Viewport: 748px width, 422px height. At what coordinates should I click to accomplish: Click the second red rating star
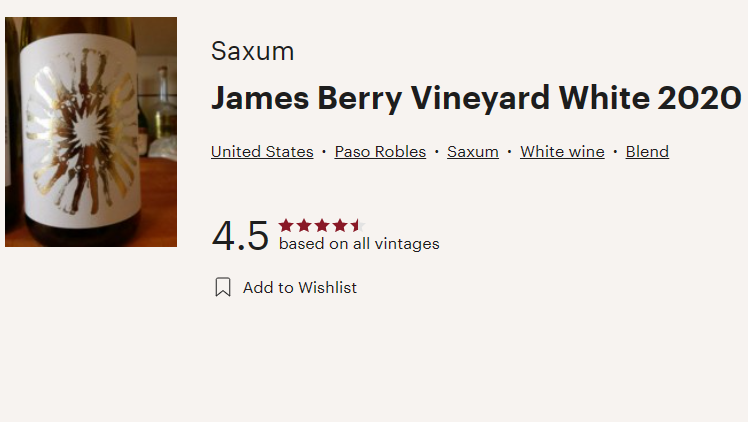[x=304, y=225]
